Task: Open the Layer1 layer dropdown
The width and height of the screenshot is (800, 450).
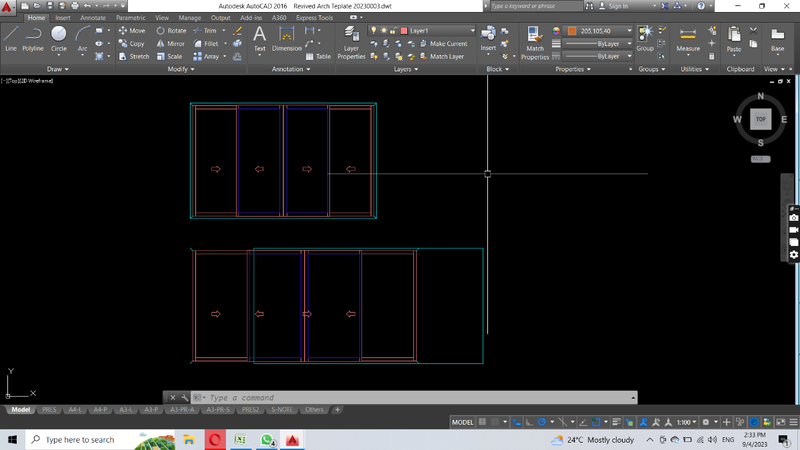Action: pos(438,31)
